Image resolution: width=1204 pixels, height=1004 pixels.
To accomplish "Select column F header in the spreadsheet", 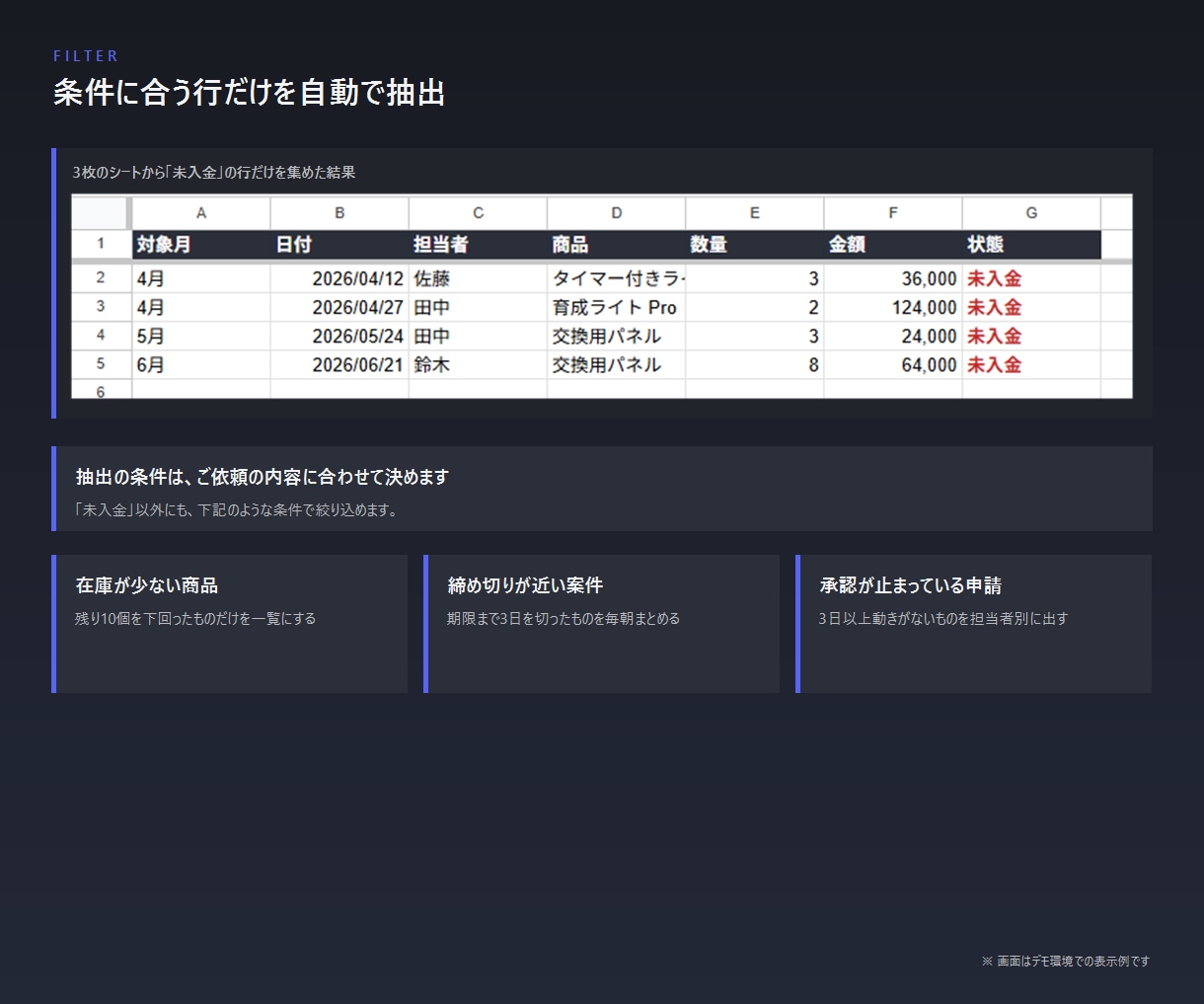I will [893, 213].
